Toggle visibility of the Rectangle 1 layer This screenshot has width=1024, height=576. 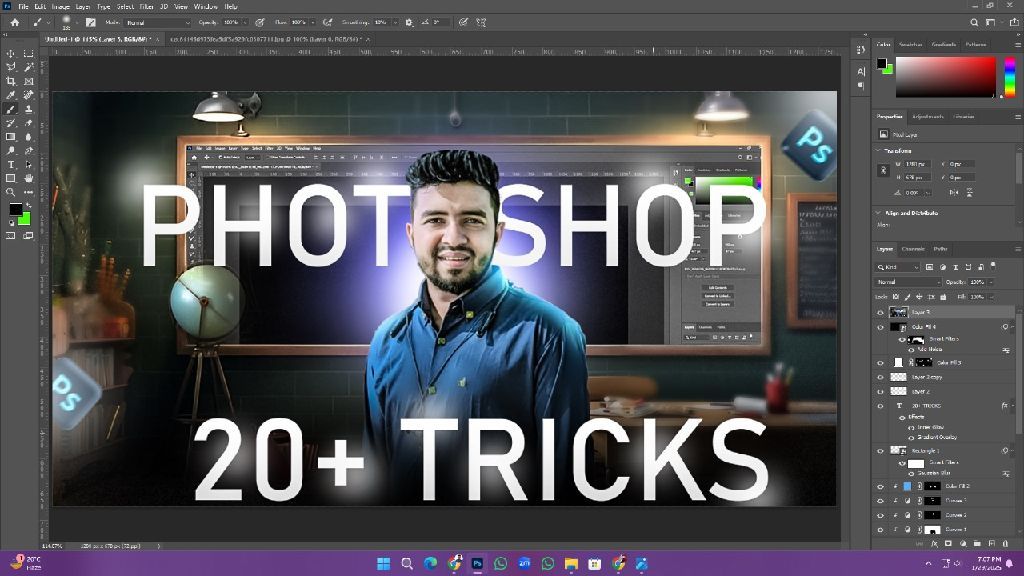pyautogui.click(x=881, y=451)
